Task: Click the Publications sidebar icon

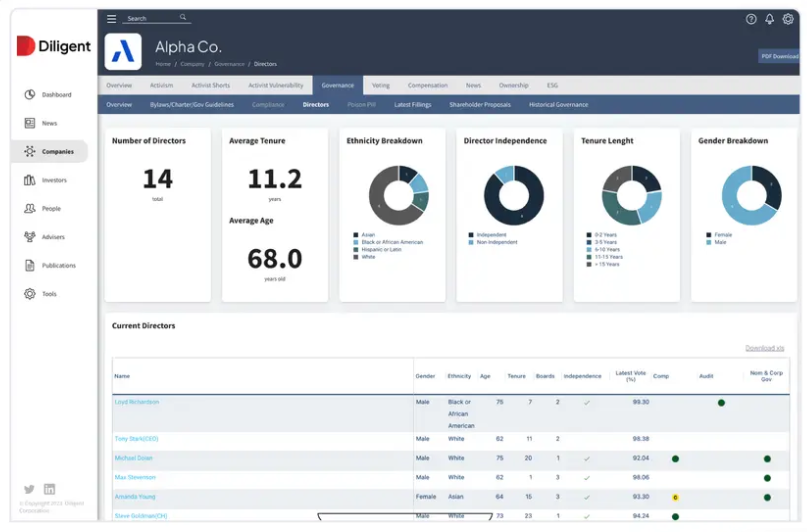Action: (x=30, y=265)
